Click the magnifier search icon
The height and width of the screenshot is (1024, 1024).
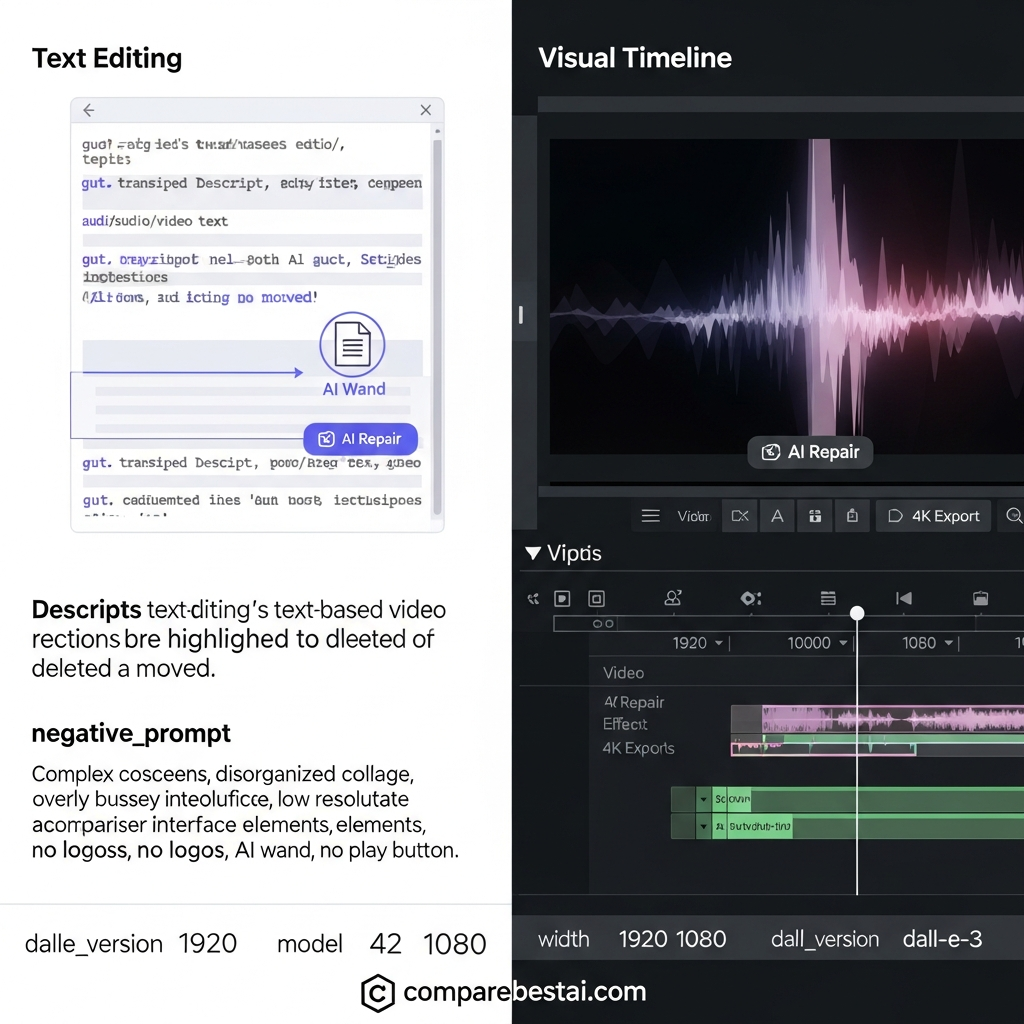click(x=1014, y=516)
